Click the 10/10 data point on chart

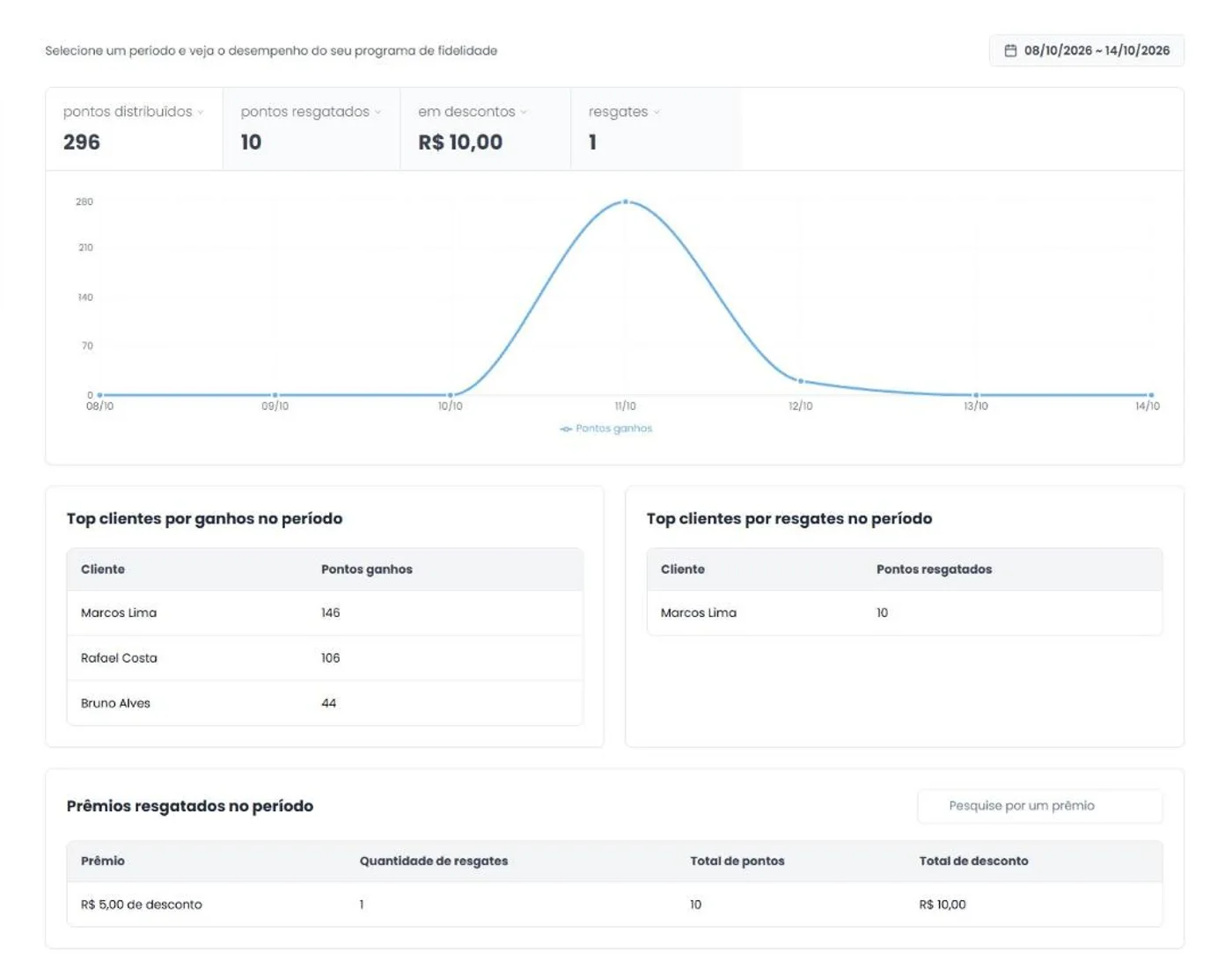451,395
